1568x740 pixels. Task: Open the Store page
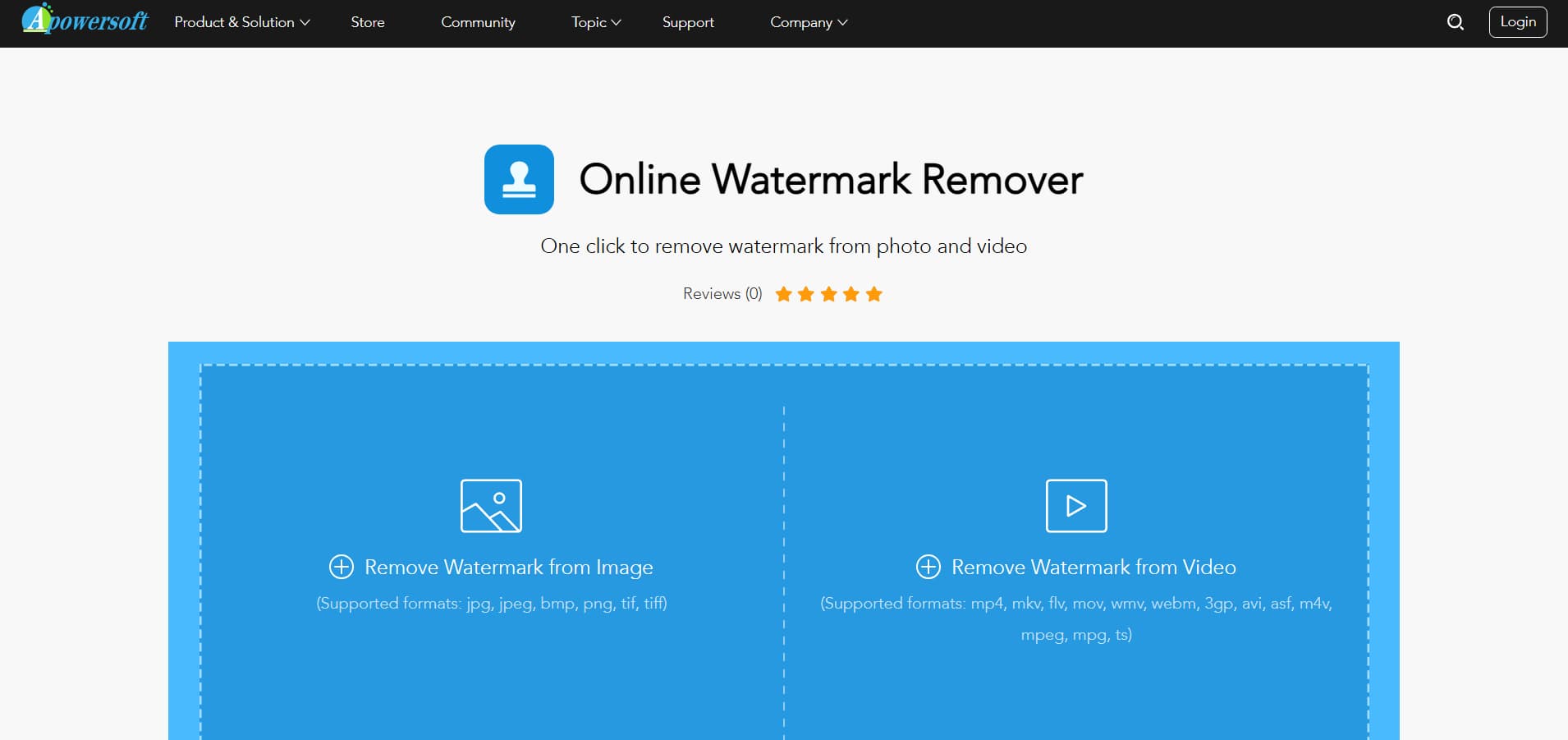click(368, 22)
